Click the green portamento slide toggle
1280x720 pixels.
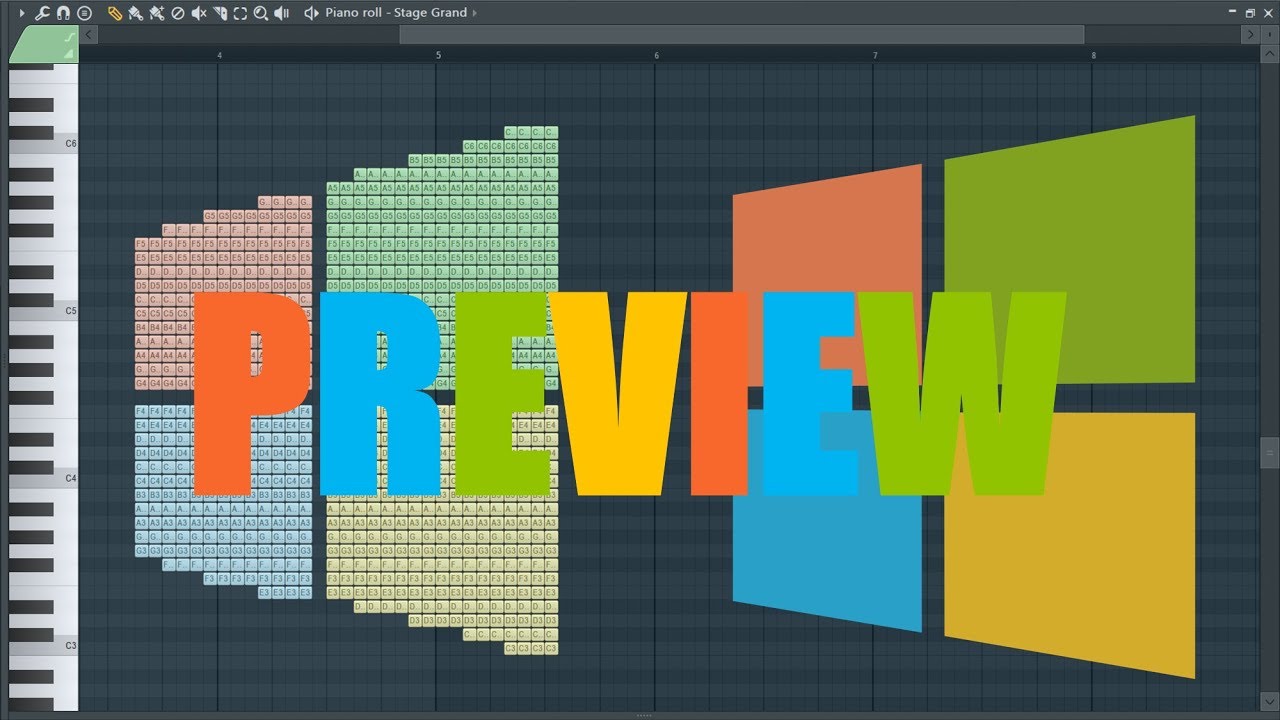[x=70, y=37]
